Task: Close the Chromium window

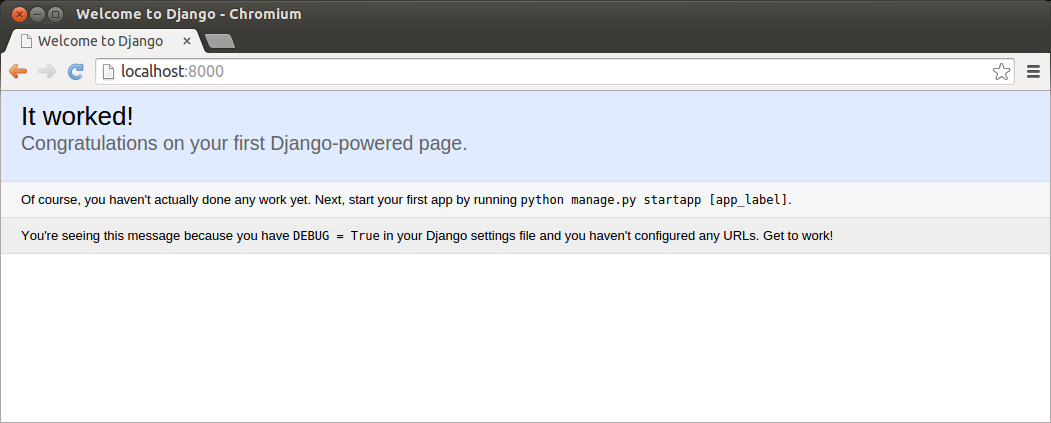Action: 18,14
